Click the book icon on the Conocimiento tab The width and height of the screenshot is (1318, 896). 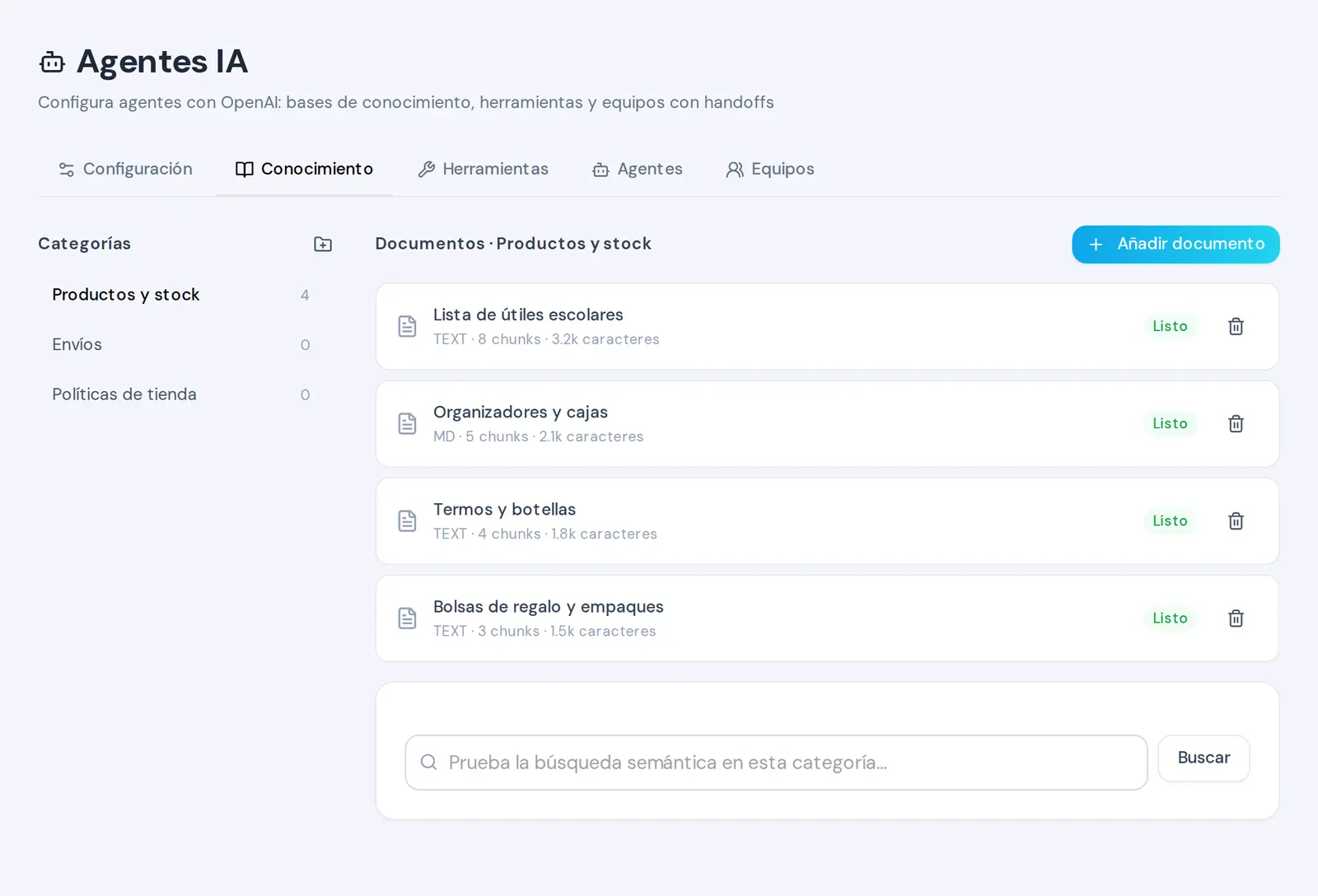pos(244,169)
